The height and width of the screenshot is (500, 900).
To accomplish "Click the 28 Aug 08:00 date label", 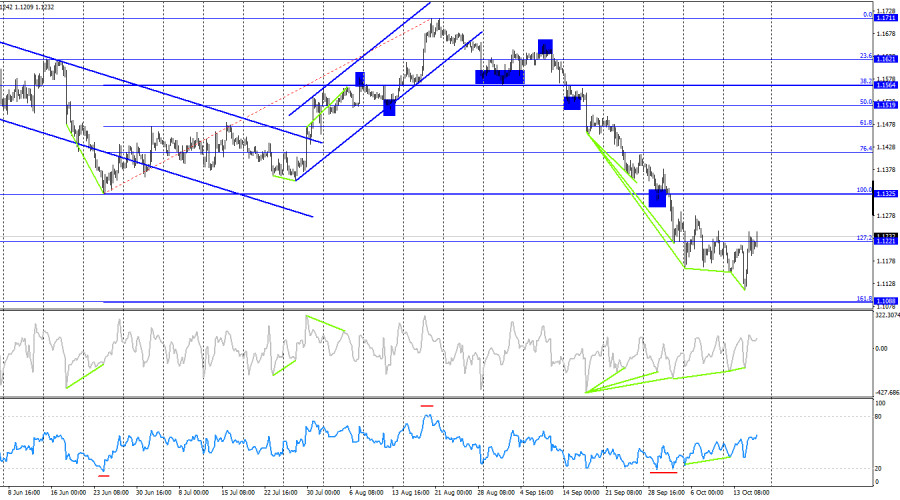I will point(496,493).
